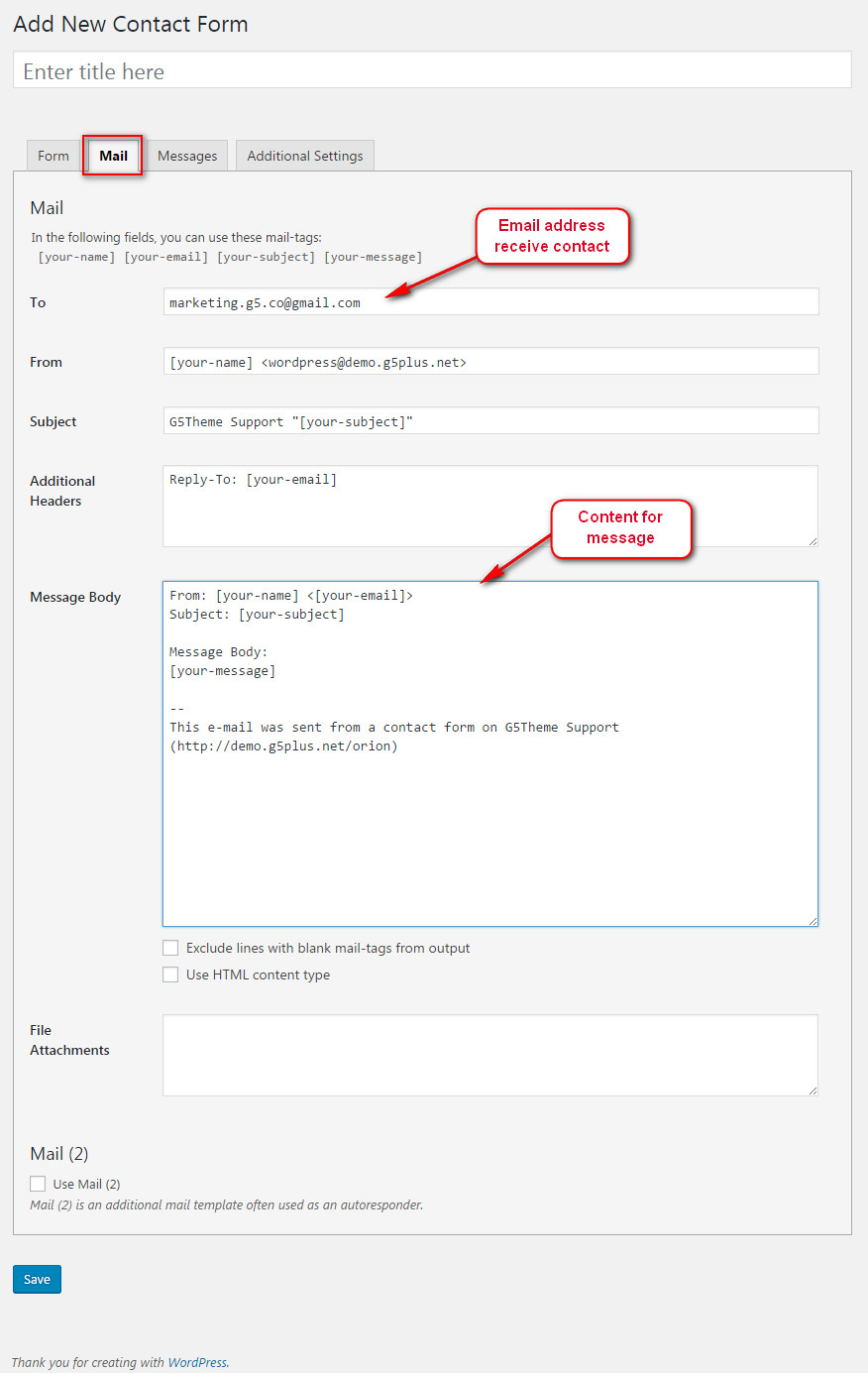868x1374 pixels.
Task: Check Use HTML content type
Action: click(170, 975)
